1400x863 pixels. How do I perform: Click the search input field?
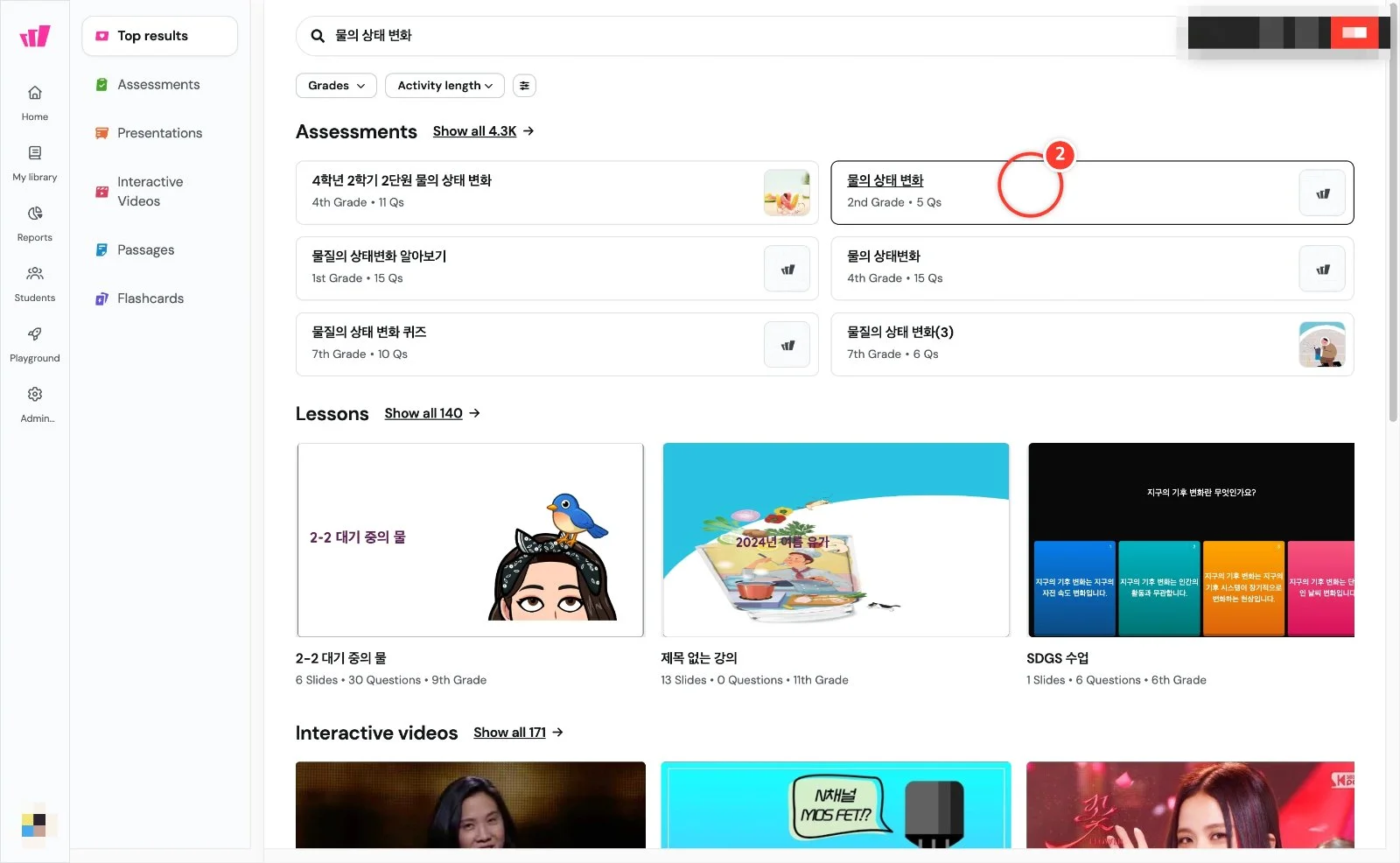[744, 36]
